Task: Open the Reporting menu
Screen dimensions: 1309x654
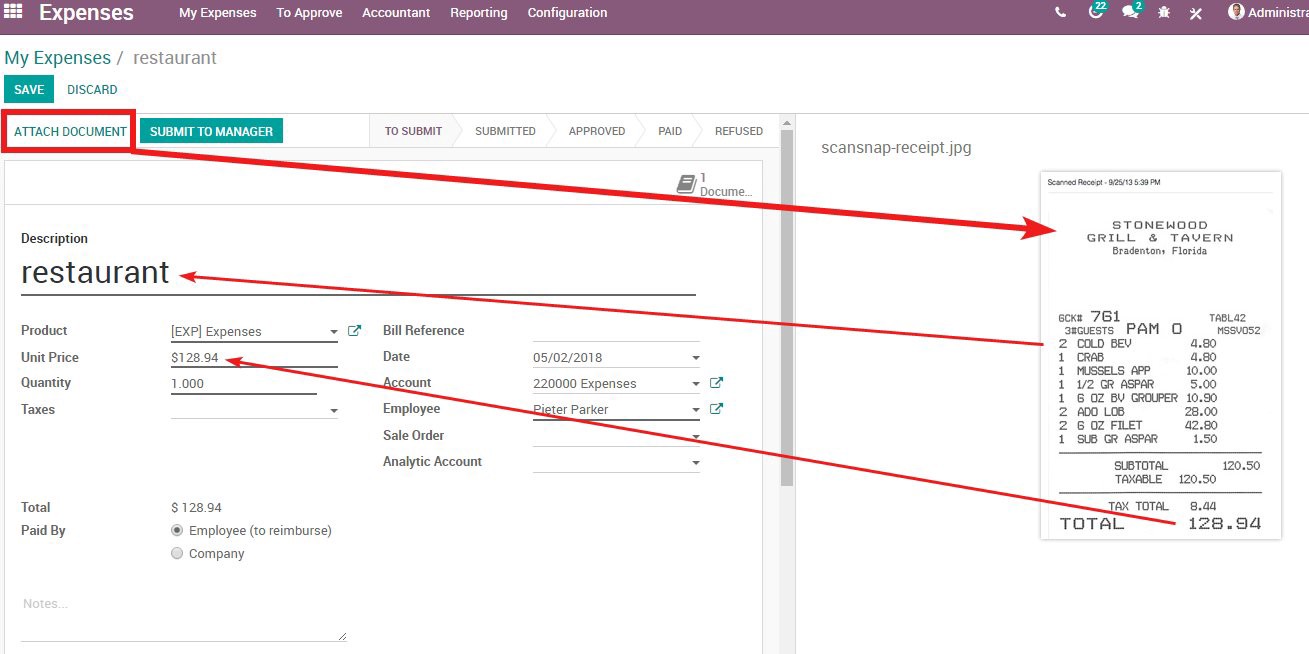Action: tap(478, 13)
